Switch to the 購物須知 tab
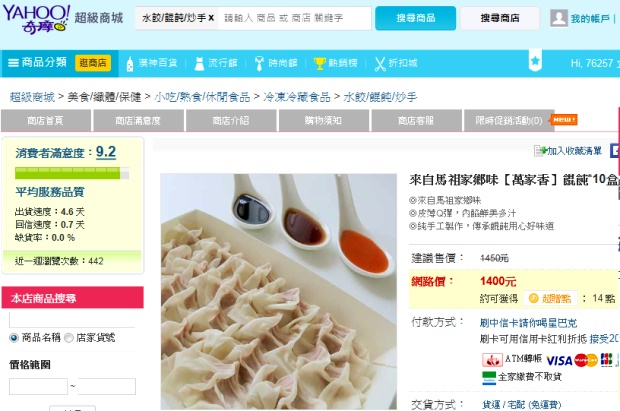620x411 pixels. (x=323, y=120)
